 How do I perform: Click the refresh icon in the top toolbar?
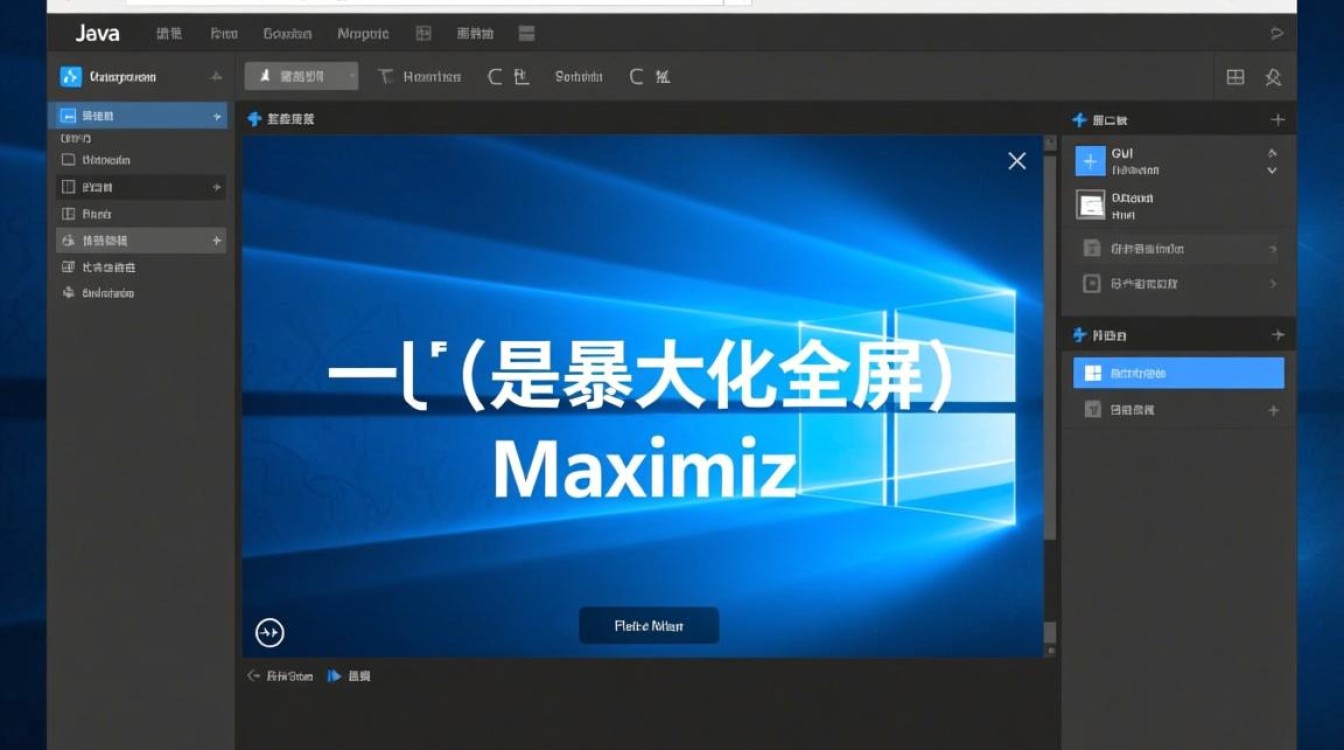(494, 76)
